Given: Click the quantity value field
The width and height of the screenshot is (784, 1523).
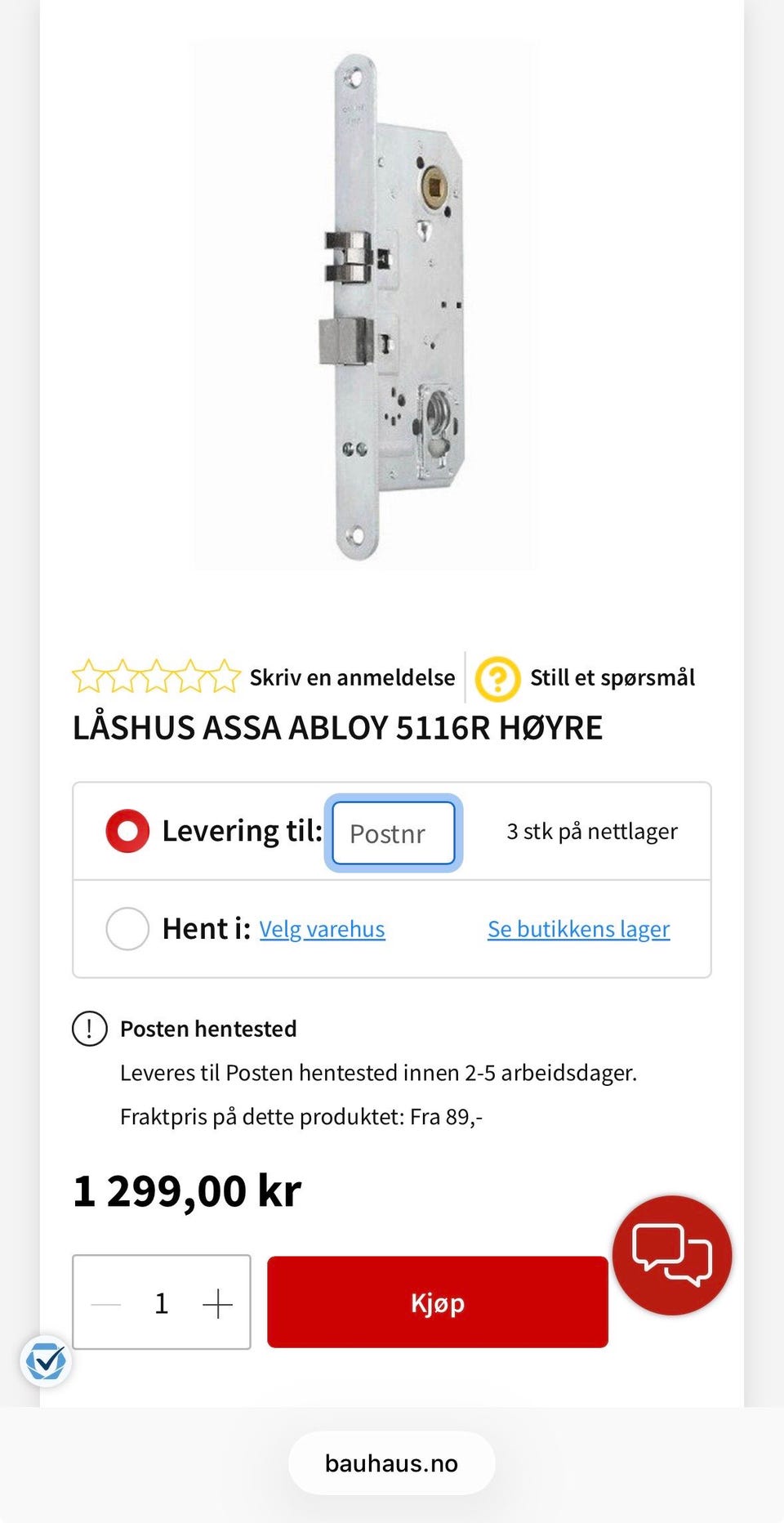Looking at the screenshot, I should click(x=162, y=1304).
